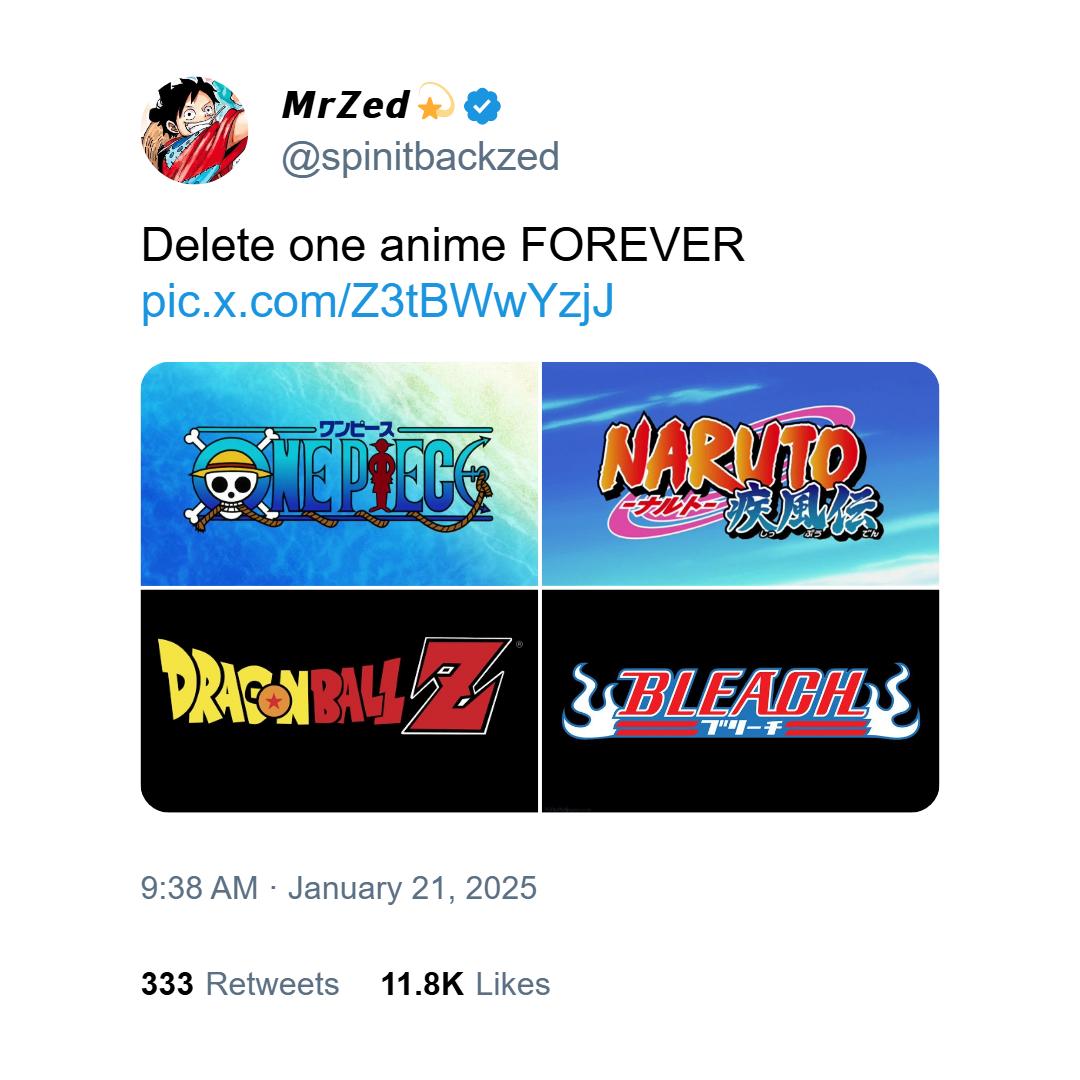Open the @spinitbackzed handle link

420,157
